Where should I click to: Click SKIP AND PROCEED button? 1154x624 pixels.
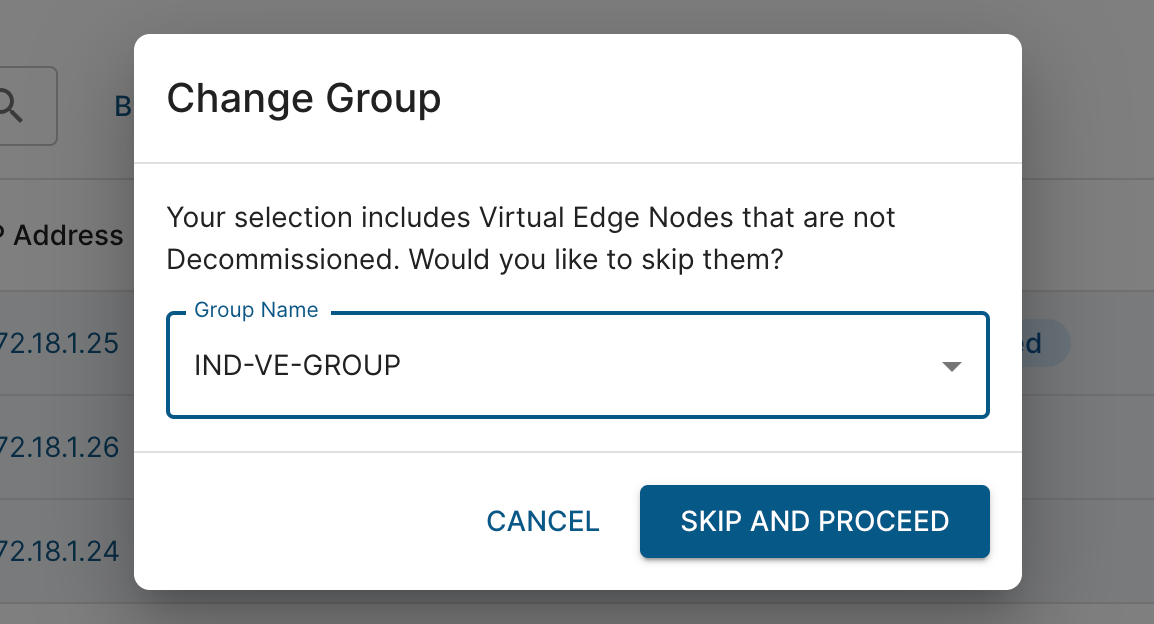click(x=815, y=521)
